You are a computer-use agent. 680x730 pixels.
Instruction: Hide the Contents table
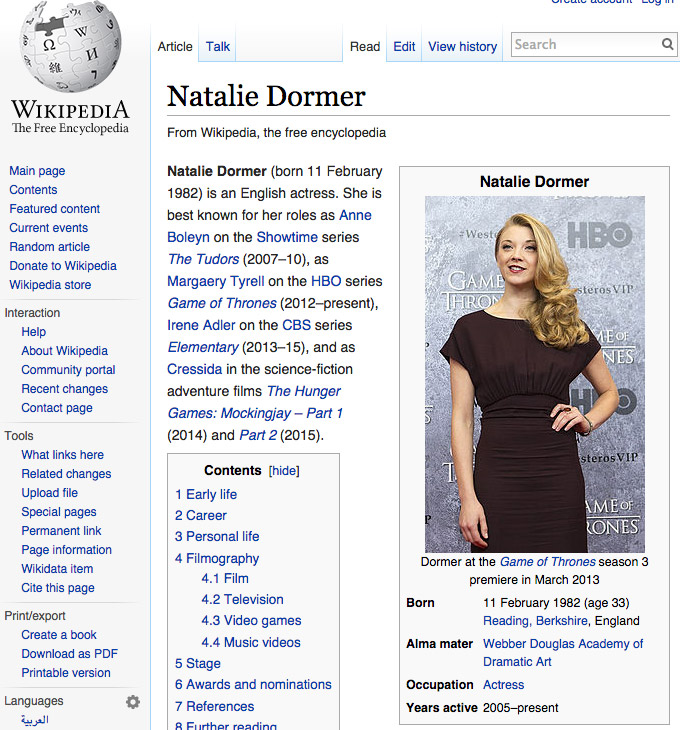click(284, 471)
